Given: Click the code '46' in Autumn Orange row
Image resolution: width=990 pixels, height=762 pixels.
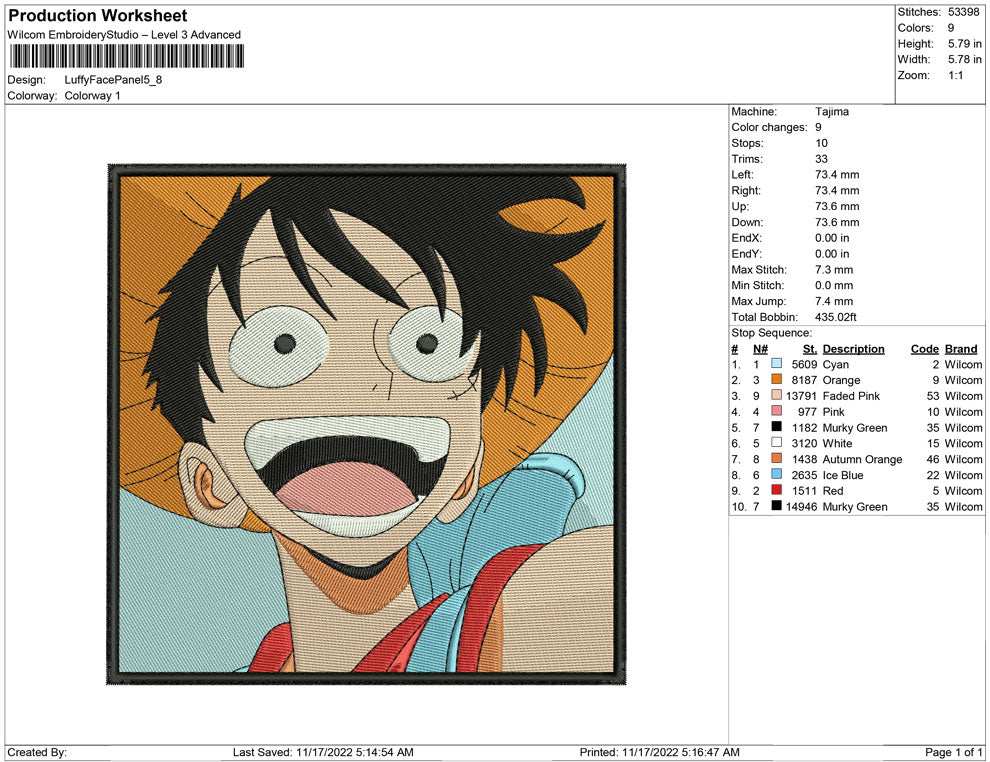Looking at the screenshot, I should tap(933, 459).
